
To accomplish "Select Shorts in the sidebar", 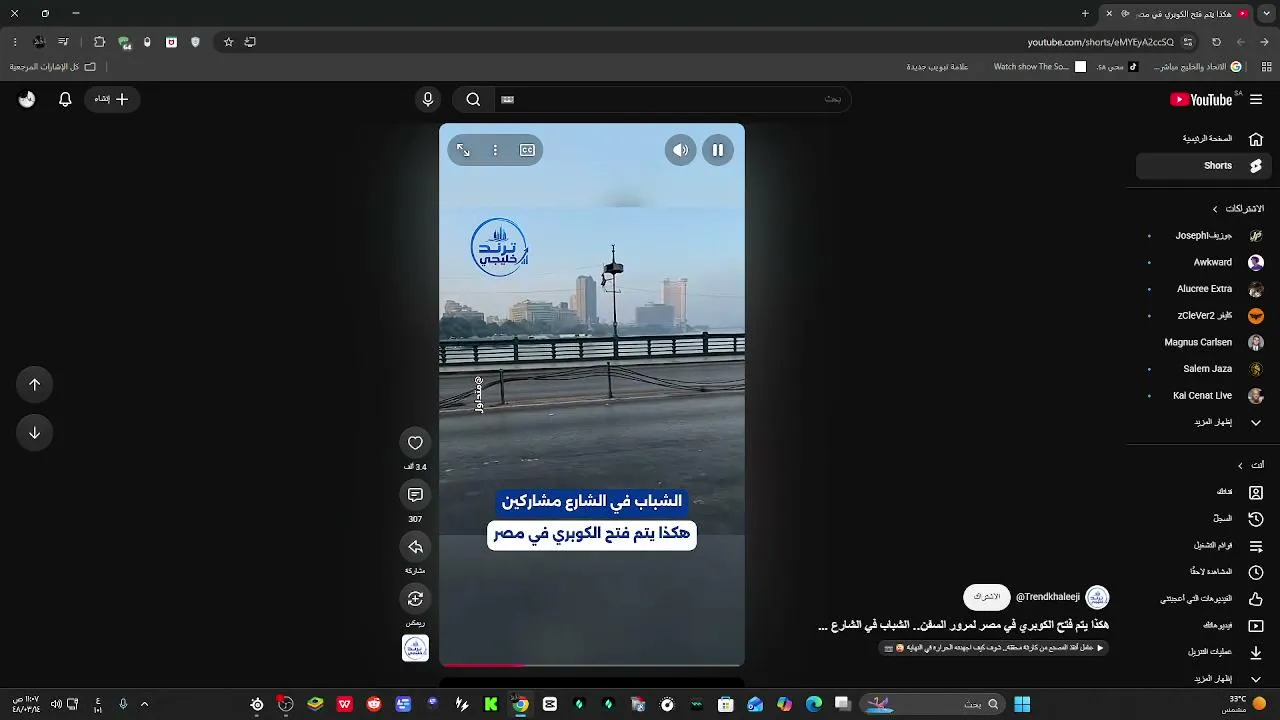I will click(1204, 166).
